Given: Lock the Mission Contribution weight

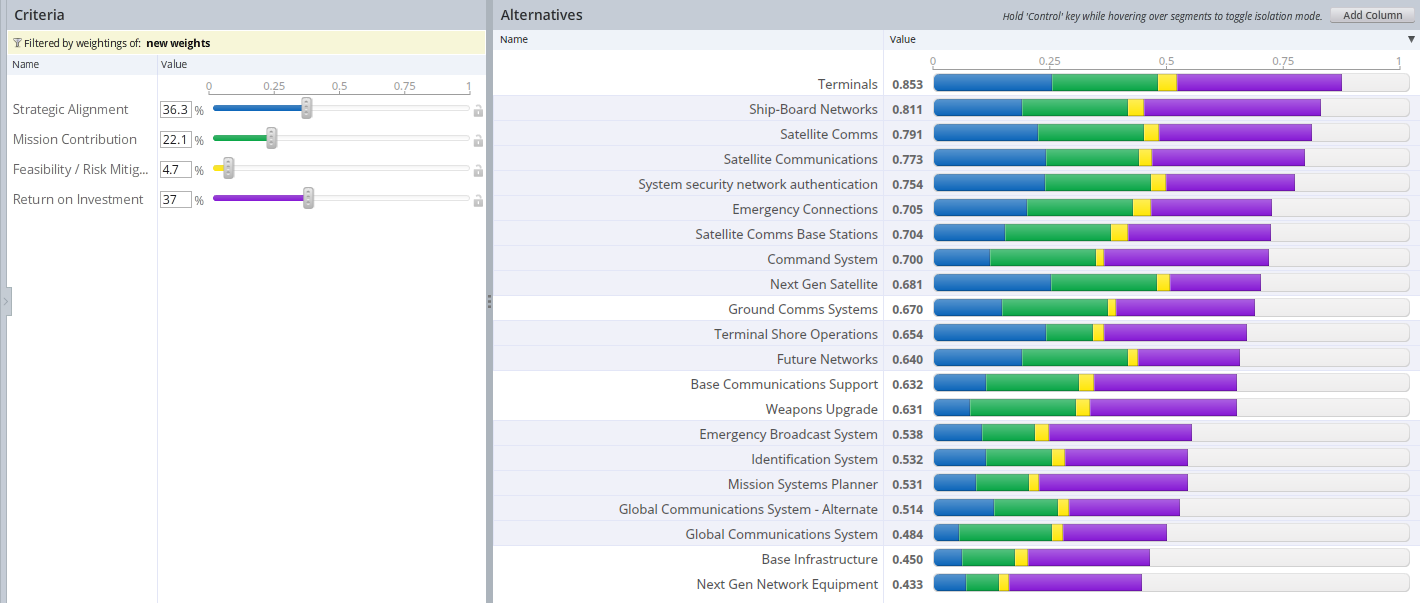Looking at the screenshot, I should tap(478, 141).
